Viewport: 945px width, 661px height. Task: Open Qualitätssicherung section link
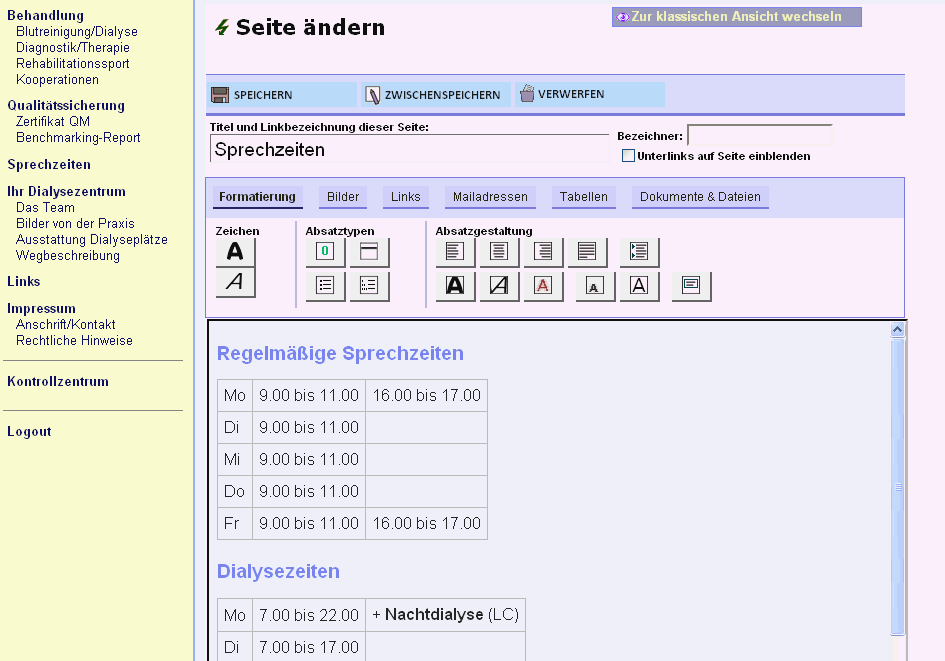[66, 105]
